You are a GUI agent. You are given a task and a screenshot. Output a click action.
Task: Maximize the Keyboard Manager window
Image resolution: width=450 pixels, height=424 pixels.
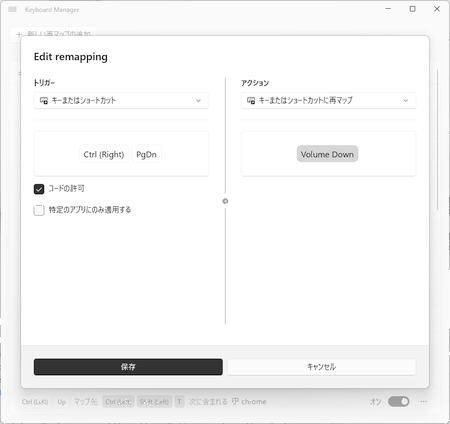pos(413,9)
